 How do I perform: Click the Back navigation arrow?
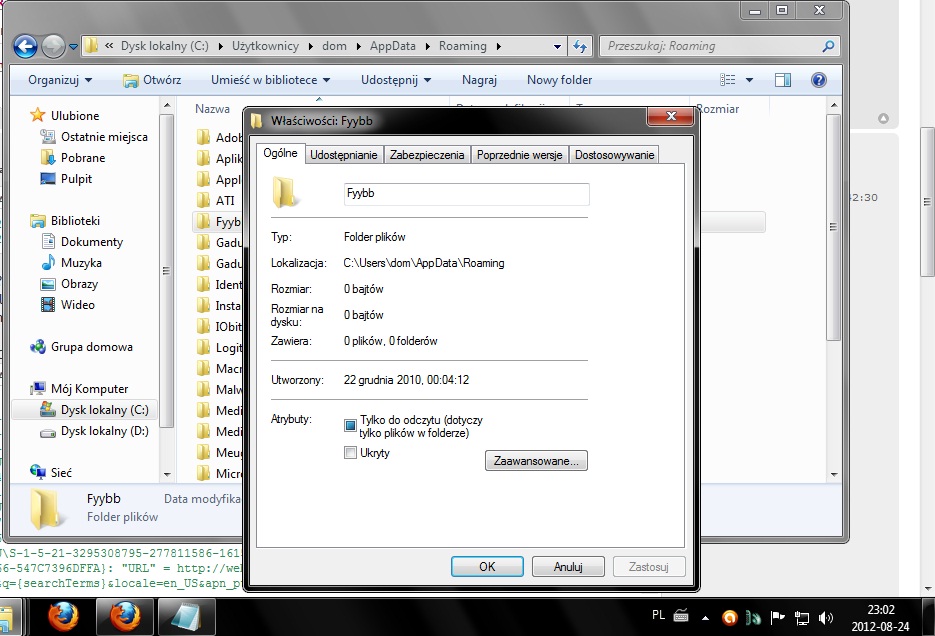(x=25, y=46)
